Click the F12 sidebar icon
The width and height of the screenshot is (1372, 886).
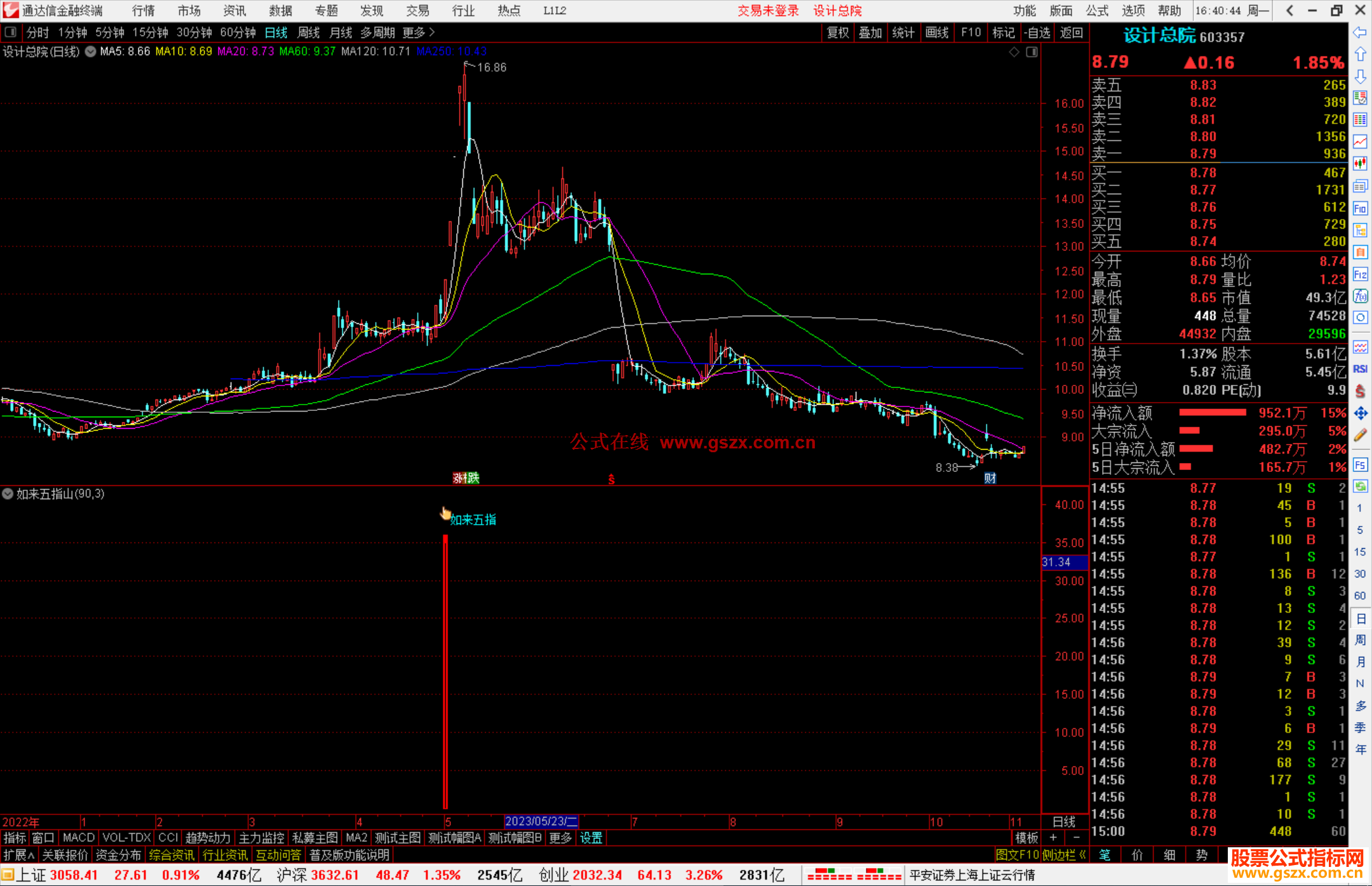[x=1360, y=274]
